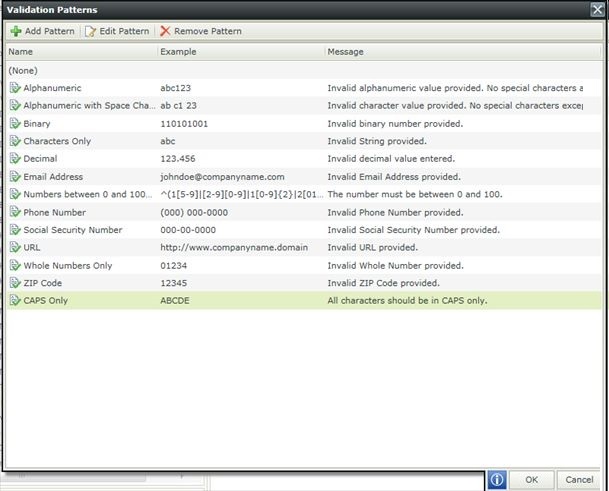The height and width of the screenshot is (491, 609).
Task: Click example http://www.companyname.domain
Action: 234,247
